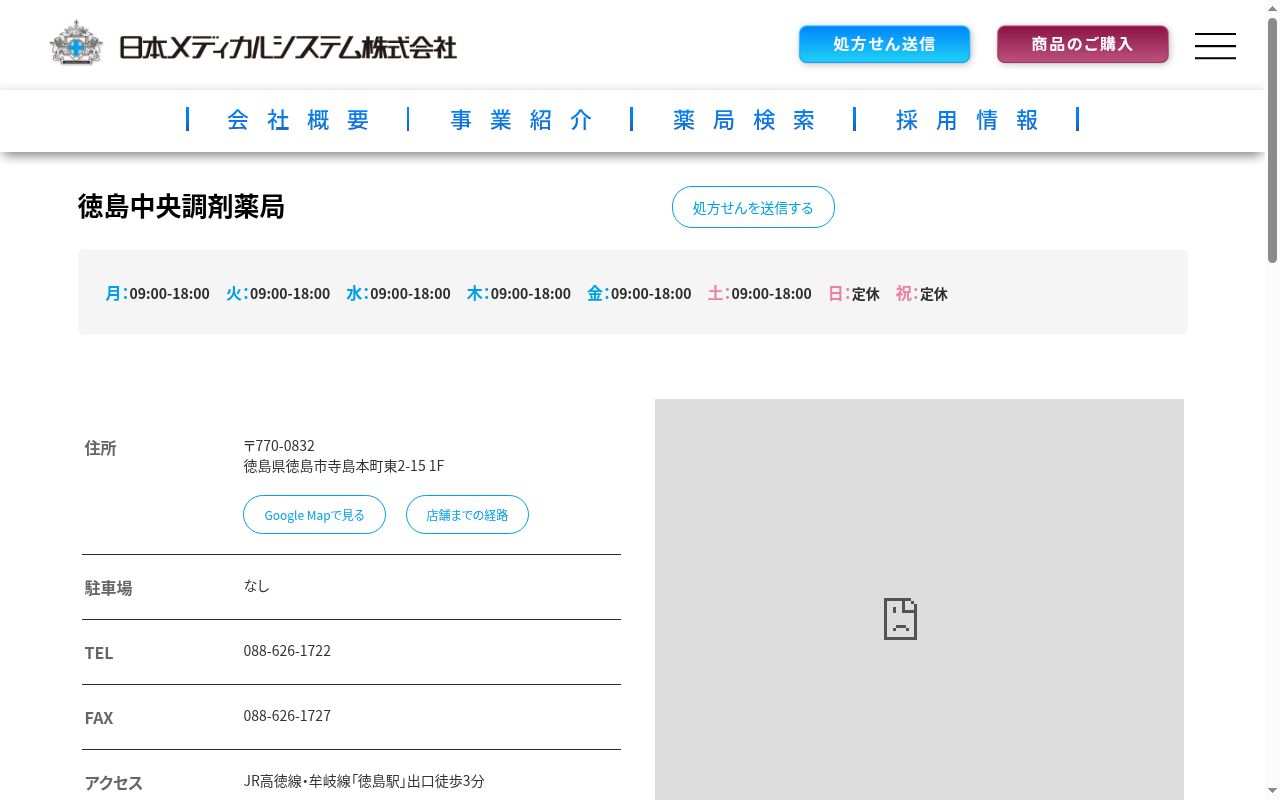Image resolution: width=1280 pixels, height=800 pixels.
Task: Click the FAX number 088-626-1727
Action: 287,716
